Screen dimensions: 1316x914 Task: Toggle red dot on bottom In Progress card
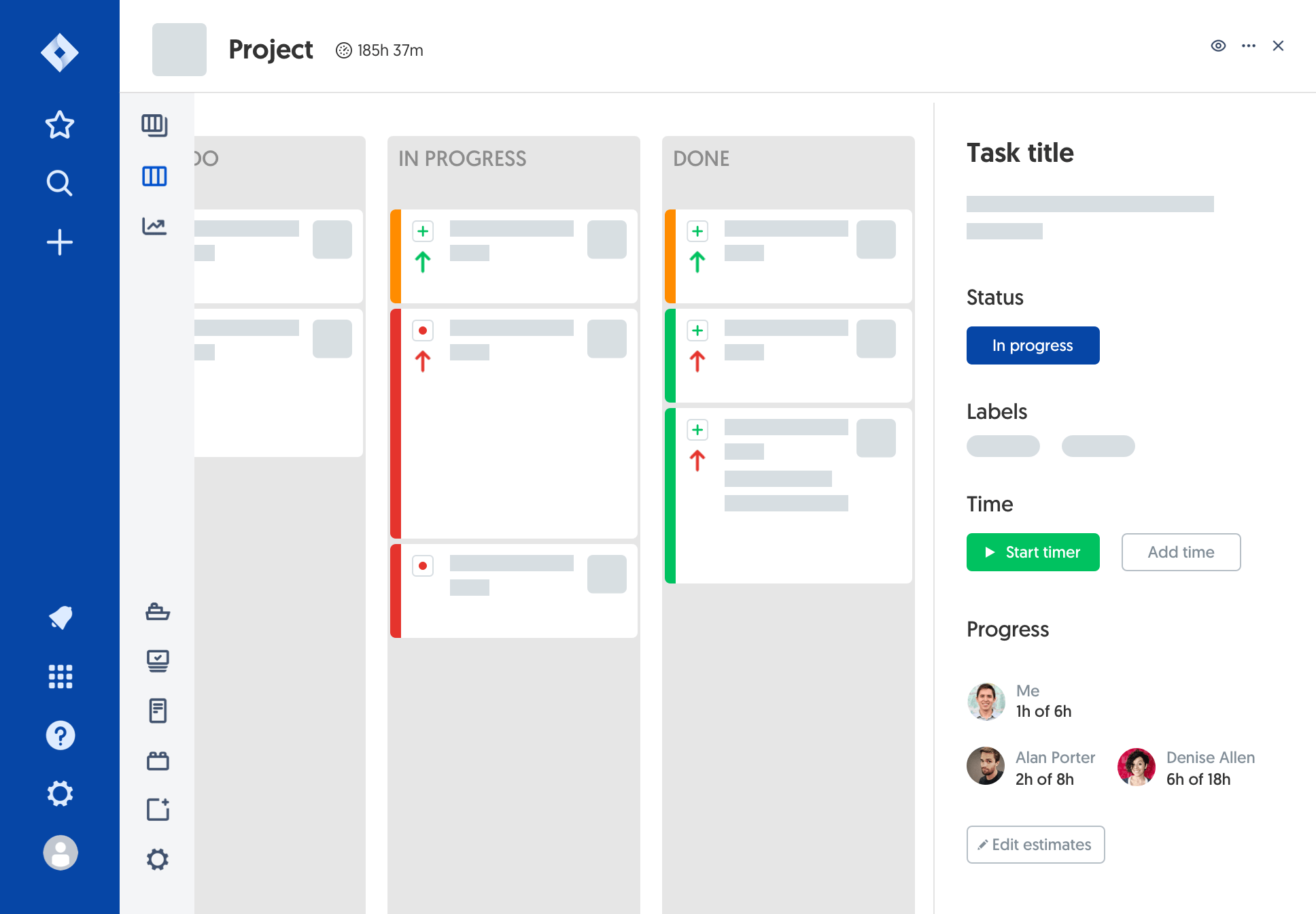[423, 566]
